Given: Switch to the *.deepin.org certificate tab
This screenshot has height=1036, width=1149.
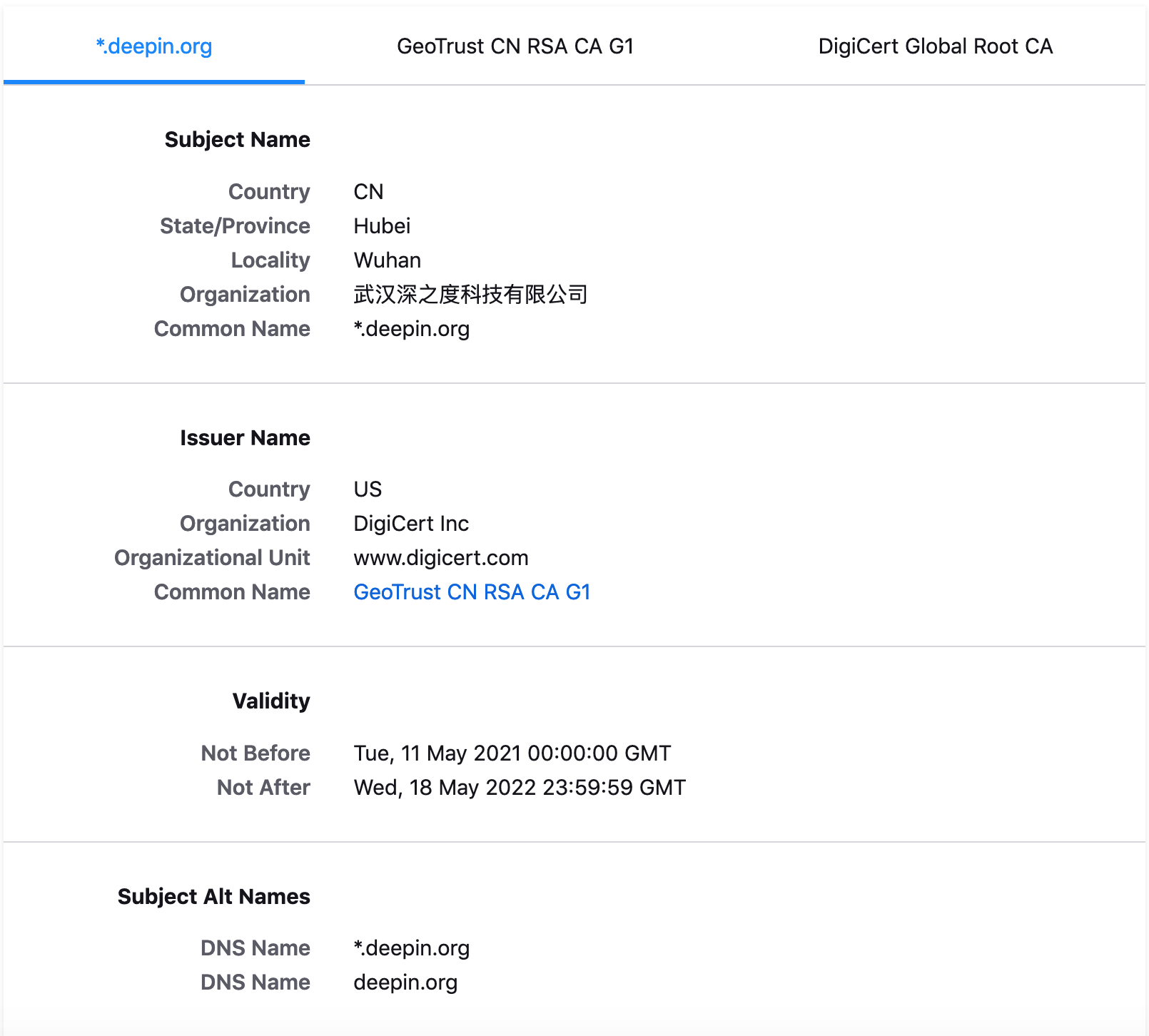Looking at the screenshot, I should 154,46.
